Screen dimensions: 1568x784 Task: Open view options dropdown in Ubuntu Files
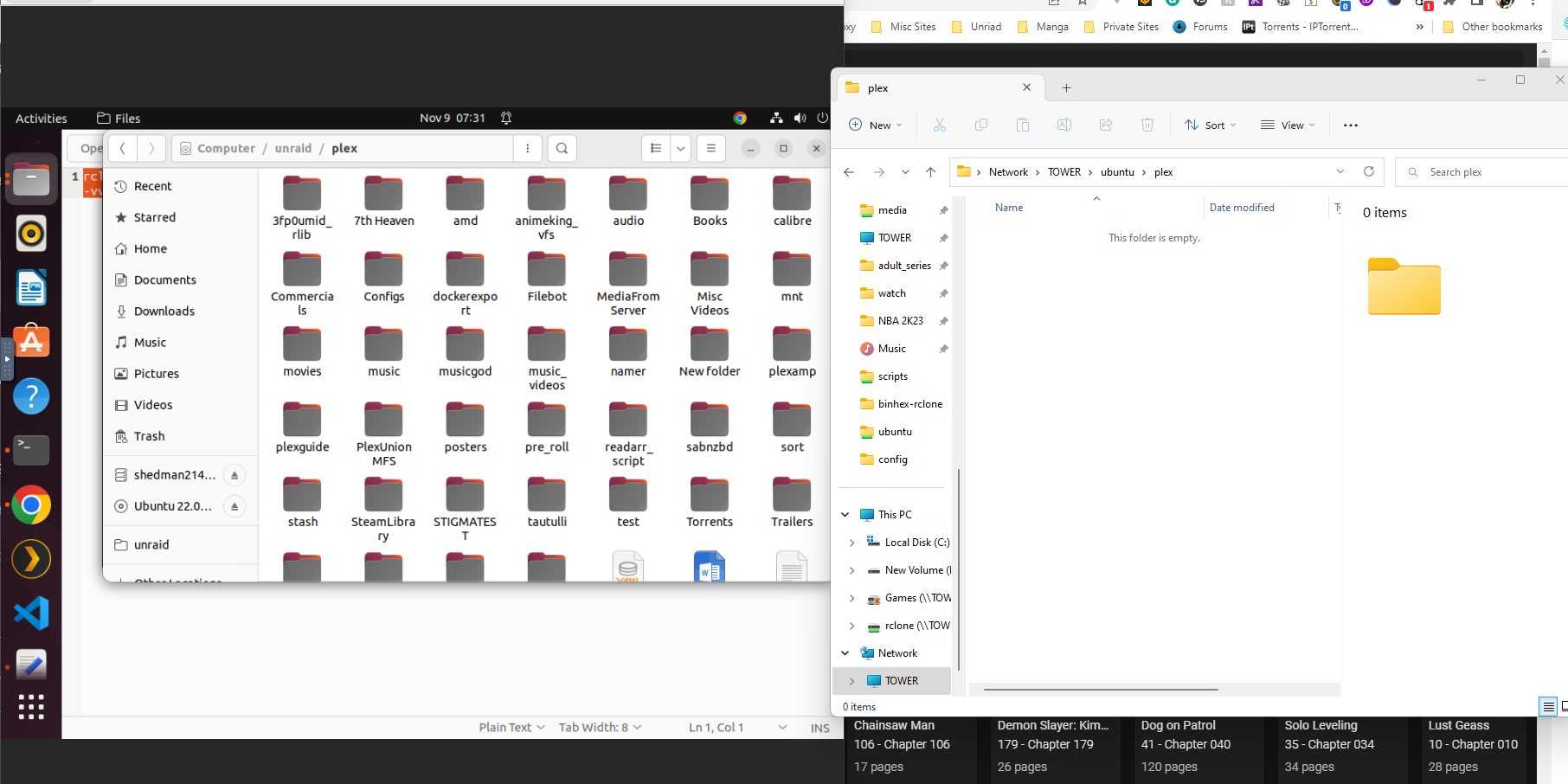point(681,148)
